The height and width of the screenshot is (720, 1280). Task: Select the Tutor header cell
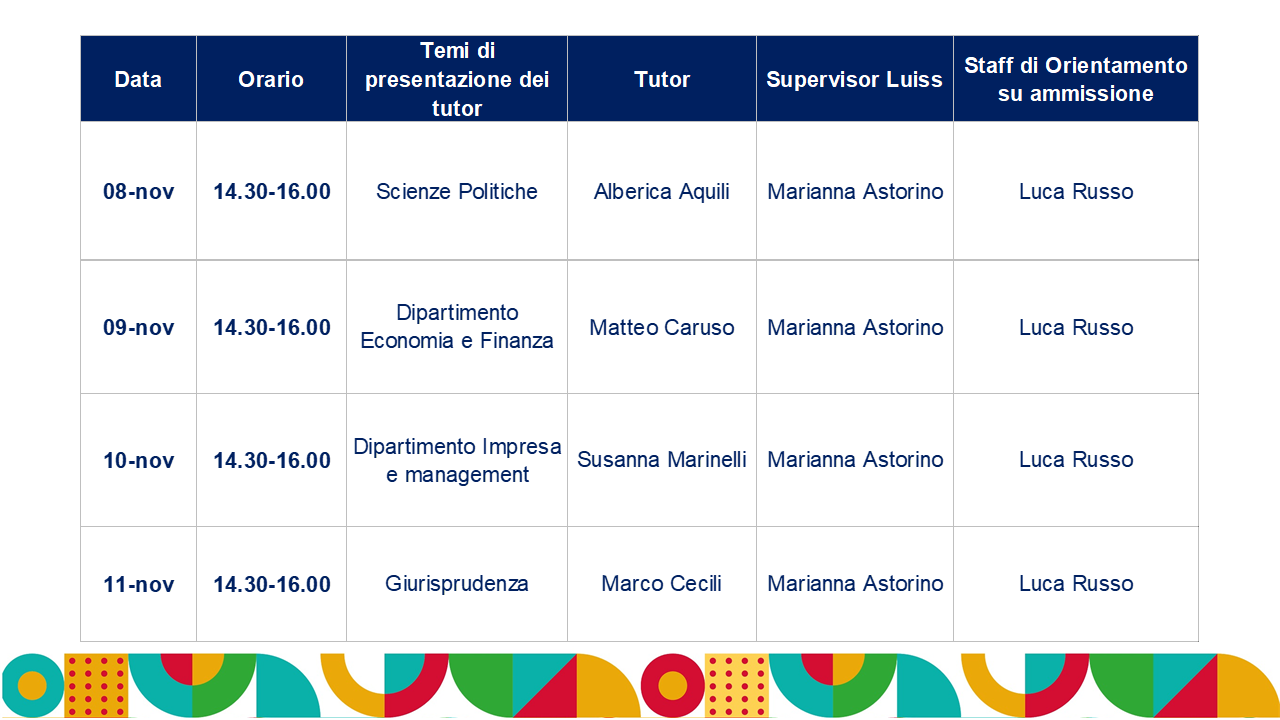662,79
